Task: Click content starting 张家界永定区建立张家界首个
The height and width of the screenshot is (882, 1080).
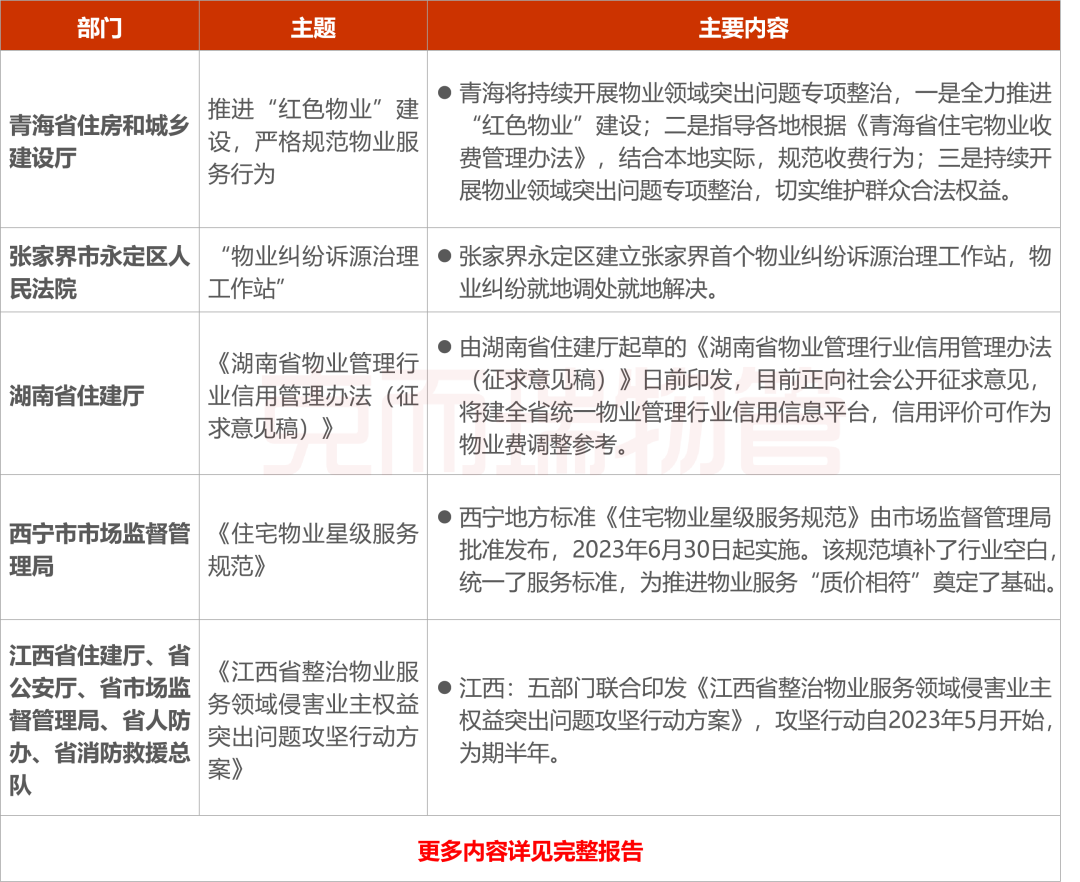Action: [x=744, y=271]
